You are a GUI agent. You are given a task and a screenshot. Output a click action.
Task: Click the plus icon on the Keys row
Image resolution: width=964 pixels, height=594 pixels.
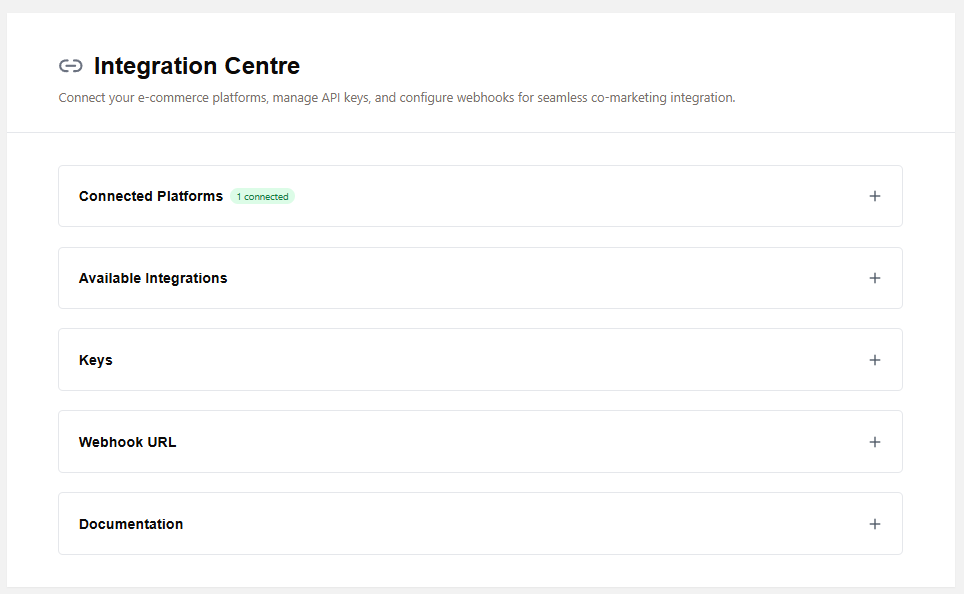click(875, 360)
